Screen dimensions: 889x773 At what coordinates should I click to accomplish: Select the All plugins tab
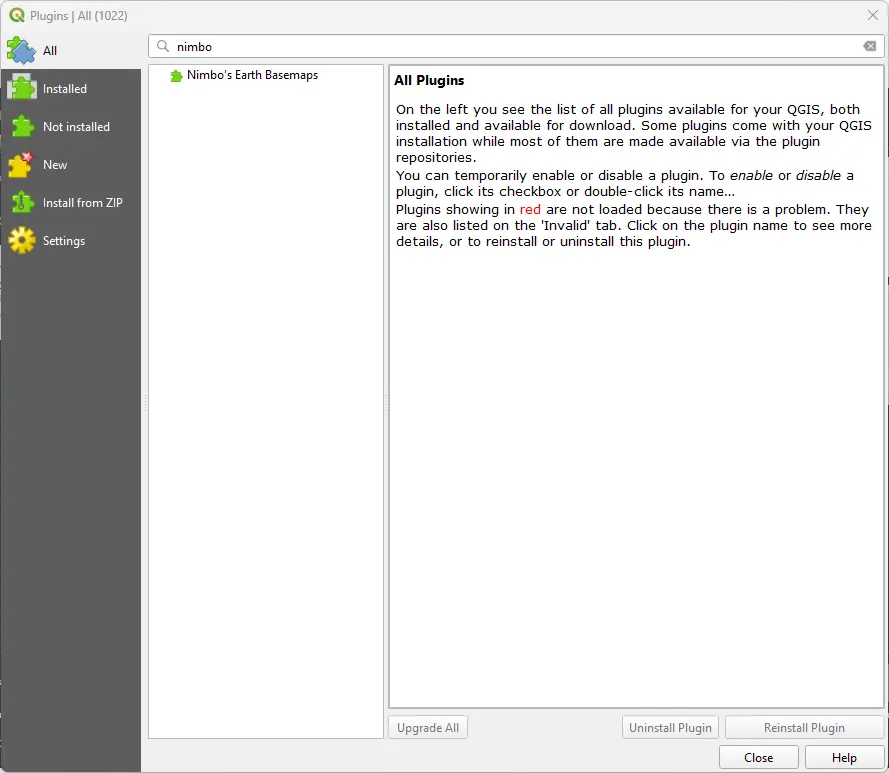pos(71,50)
